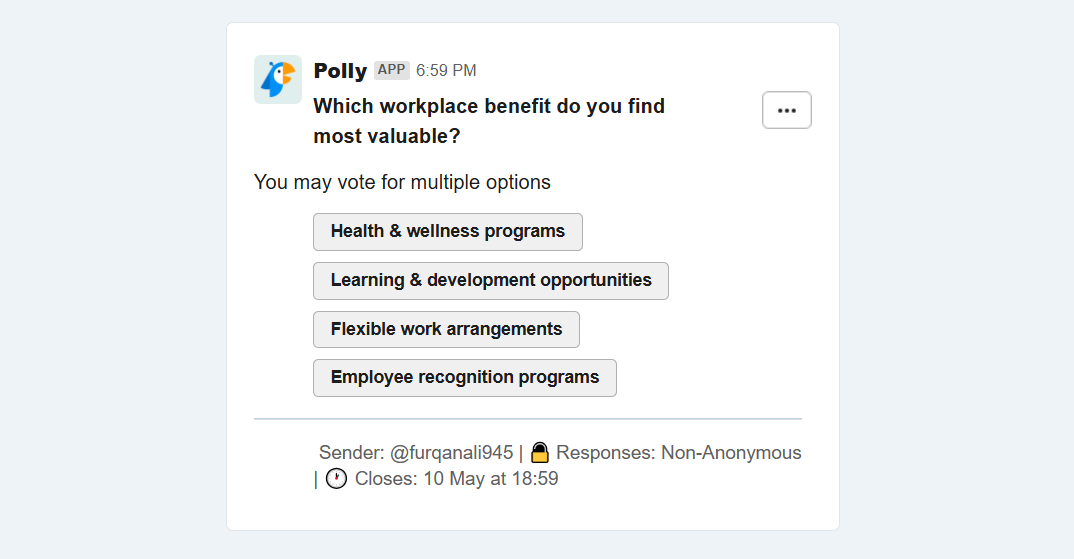Click the pipe separator before the clock icon
This screenshot has height=559, width=1074.
click(316, 480)
